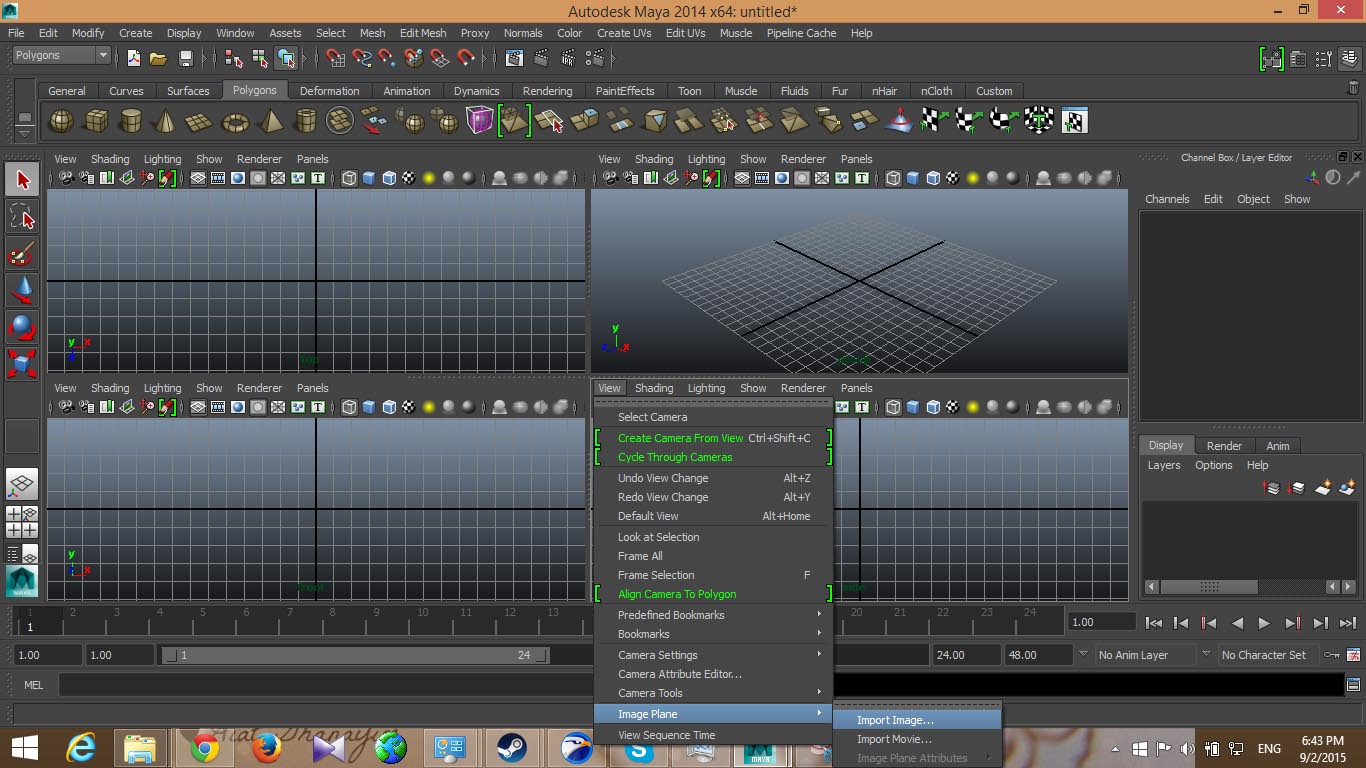1366x768 pixels.
Task: Open Render View clapperboard window icon
Action: tap(514, 58)
